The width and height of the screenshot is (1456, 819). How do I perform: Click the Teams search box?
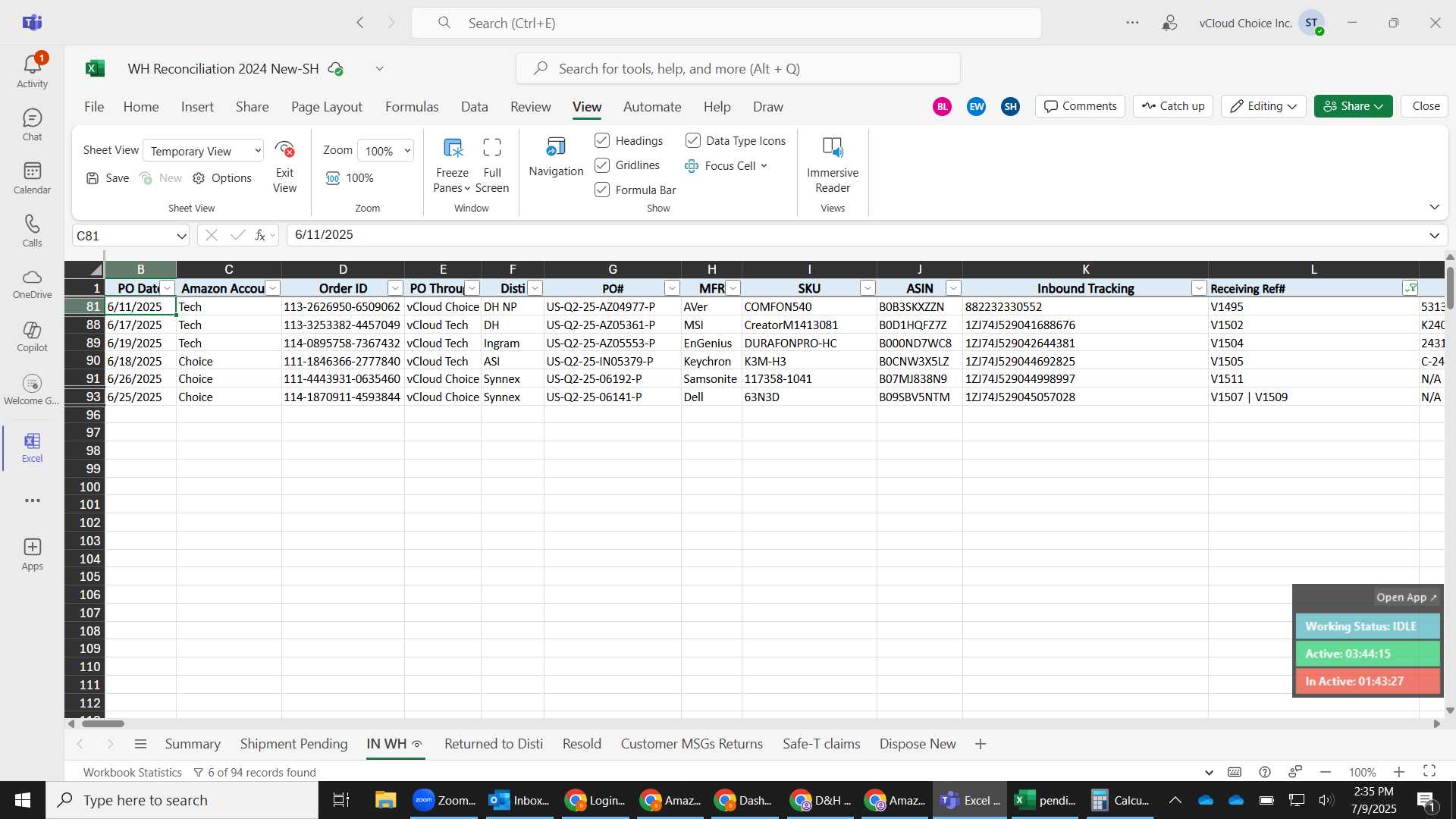tap(726, 23)
